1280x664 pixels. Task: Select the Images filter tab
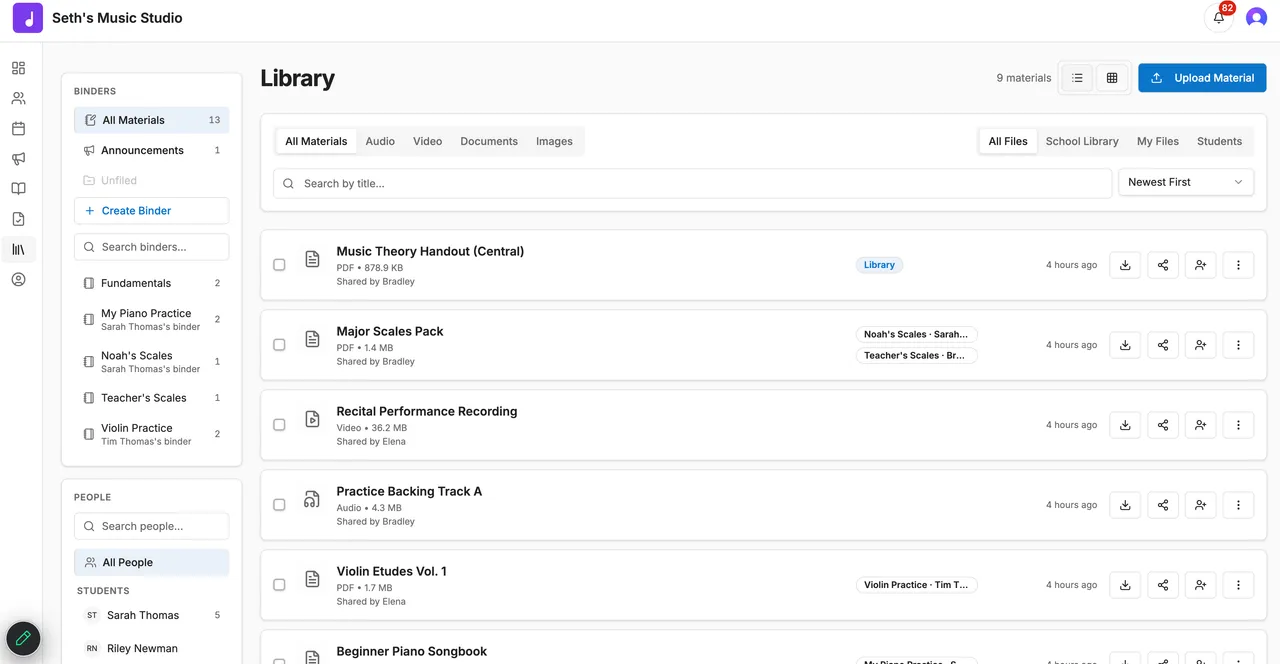pos(554,141)
